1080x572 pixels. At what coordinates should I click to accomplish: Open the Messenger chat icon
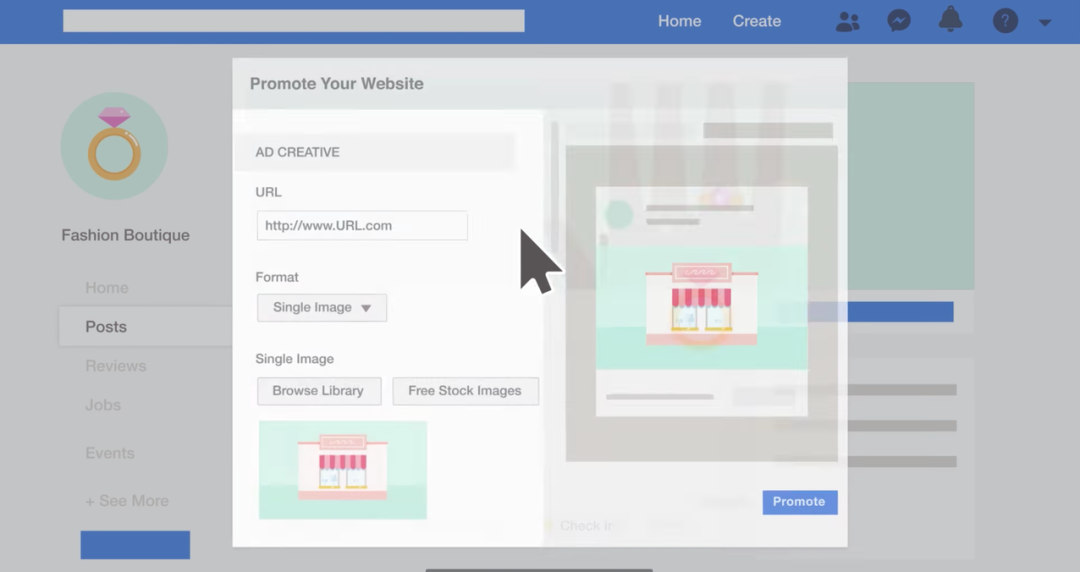pos(899,21)
